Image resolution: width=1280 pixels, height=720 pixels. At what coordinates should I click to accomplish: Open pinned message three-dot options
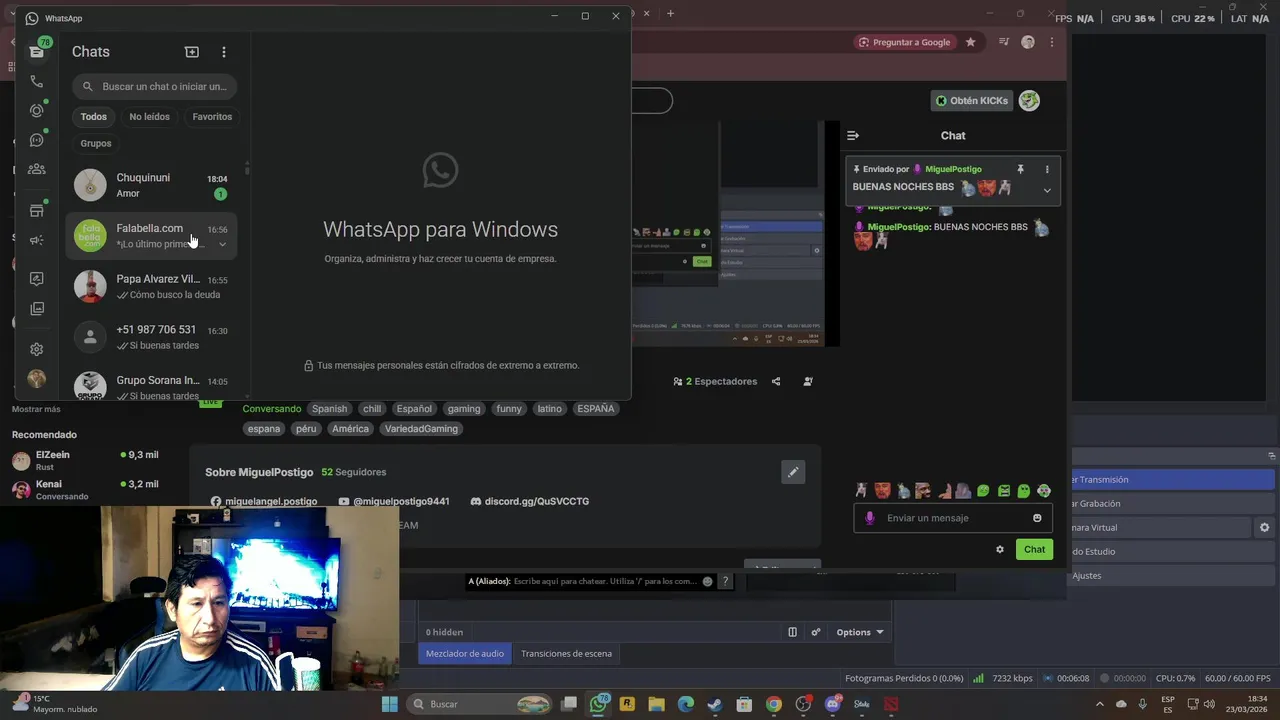pos(1047,169)
